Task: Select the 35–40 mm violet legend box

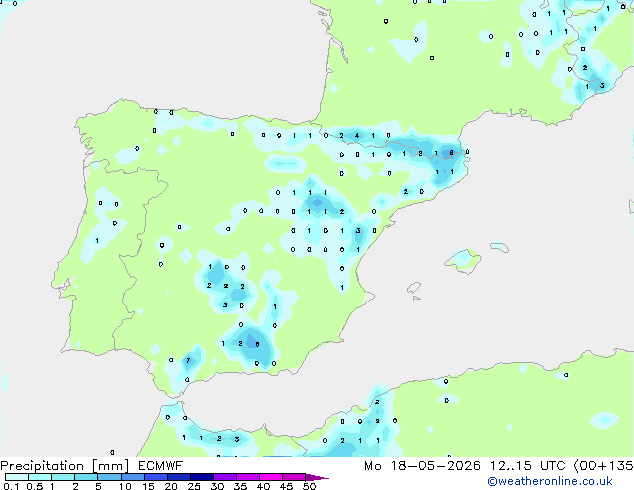Action: [248, 477]
